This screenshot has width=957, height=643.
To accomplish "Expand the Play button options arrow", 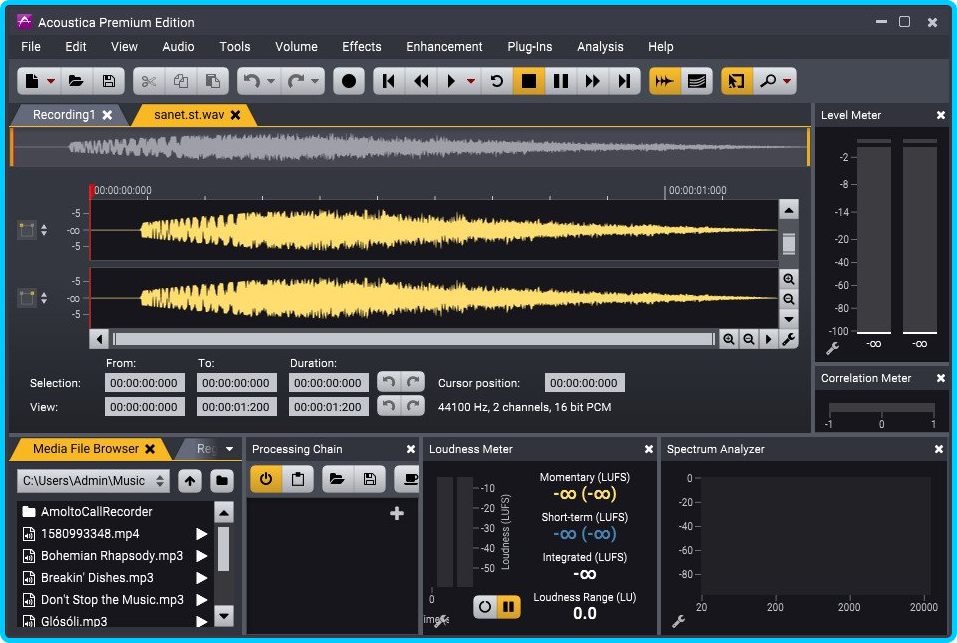I will click(x=471, y=81).
